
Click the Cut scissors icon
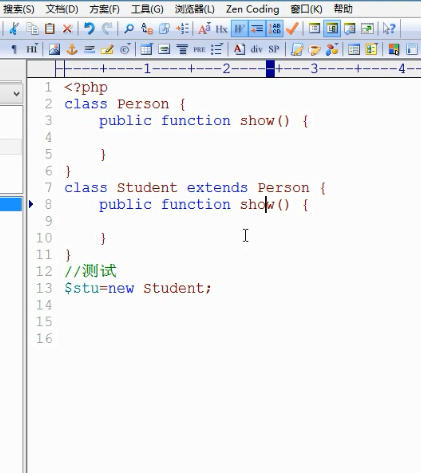[14, 29]
